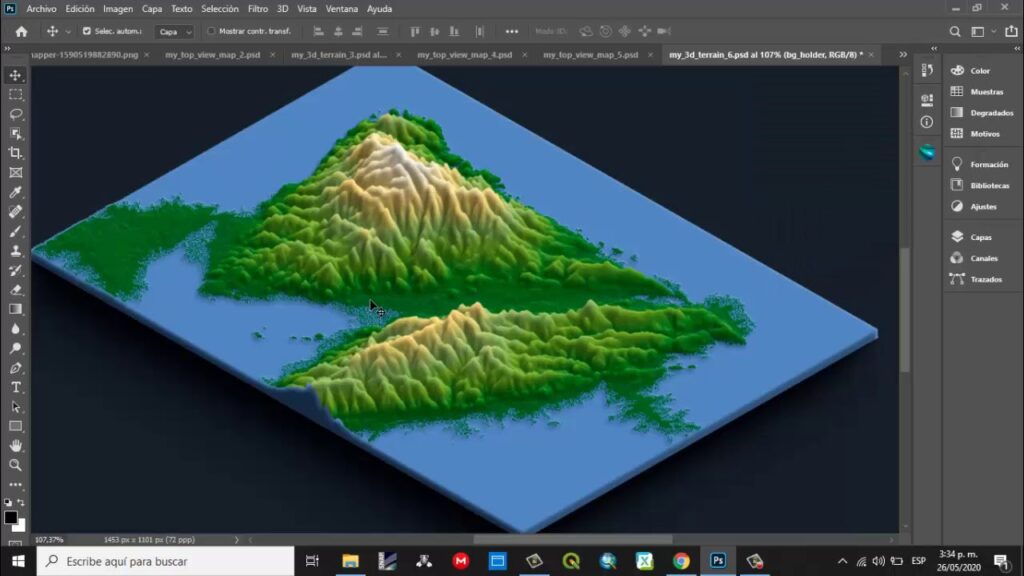The width and height of the screenshot is (1024, 576).
Task: Open the foreground color swatch
Action: [x=12, y=516]
